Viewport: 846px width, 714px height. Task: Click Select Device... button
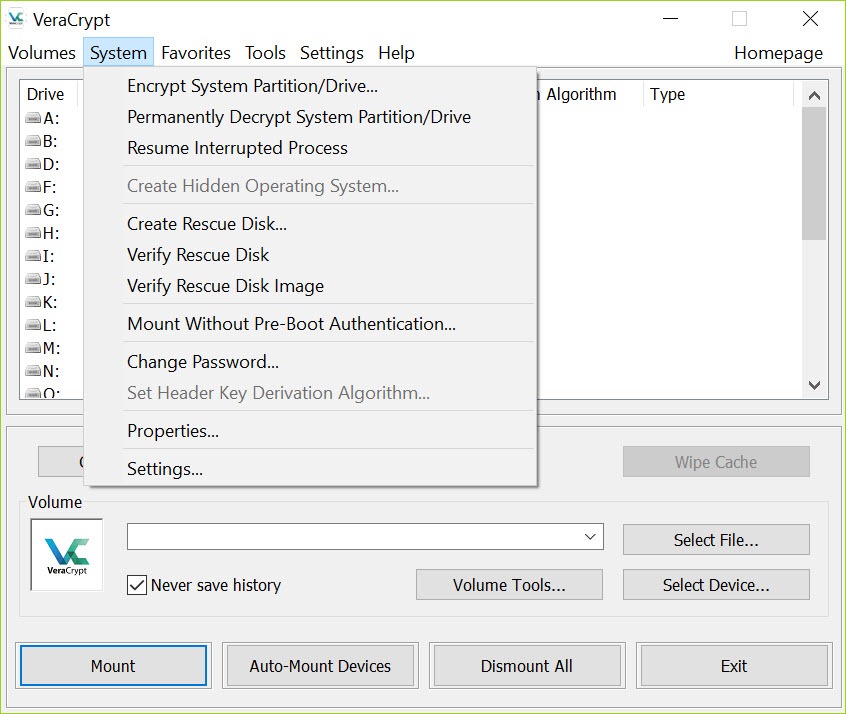tap(716, 585)
